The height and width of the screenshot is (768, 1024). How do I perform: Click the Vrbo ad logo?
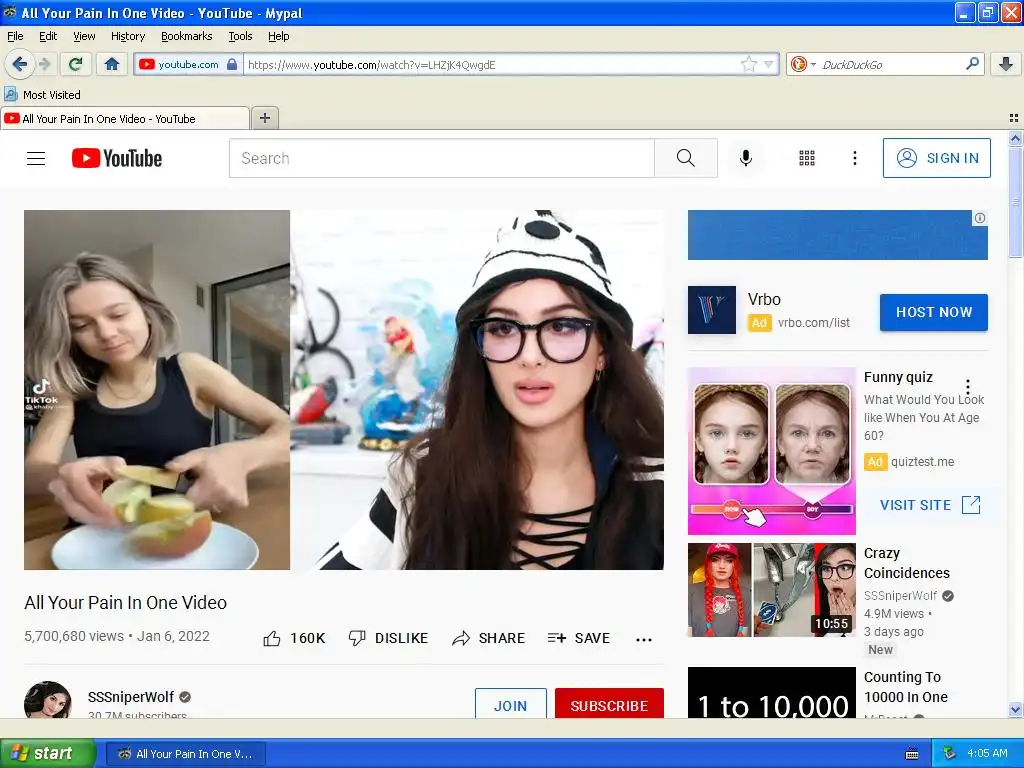(x=712, y=310)
